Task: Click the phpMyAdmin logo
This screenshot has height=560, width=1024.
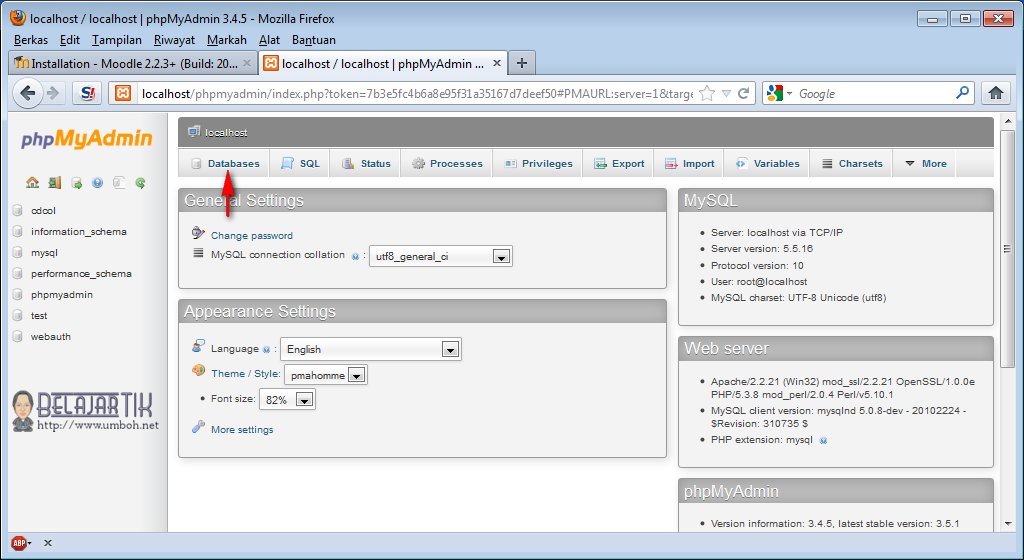Action: [87, 138]
